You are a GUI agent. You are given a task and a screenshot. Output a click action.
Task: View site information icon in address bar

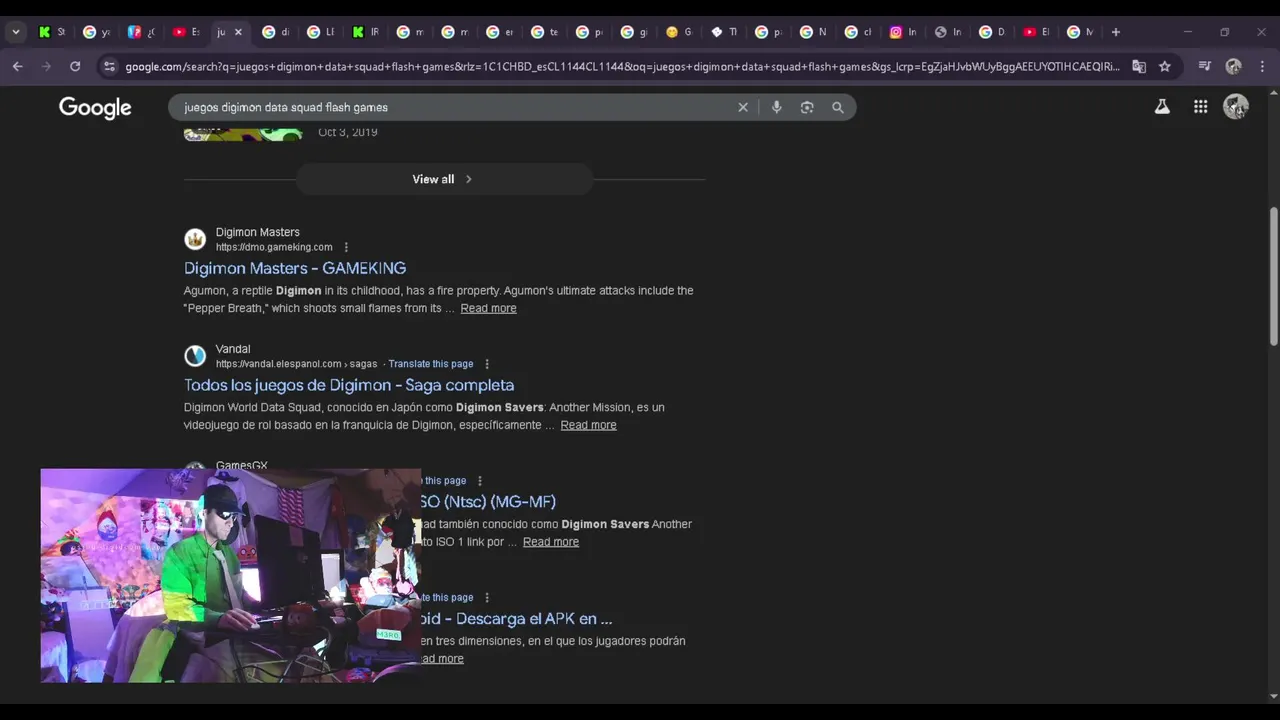109,67
